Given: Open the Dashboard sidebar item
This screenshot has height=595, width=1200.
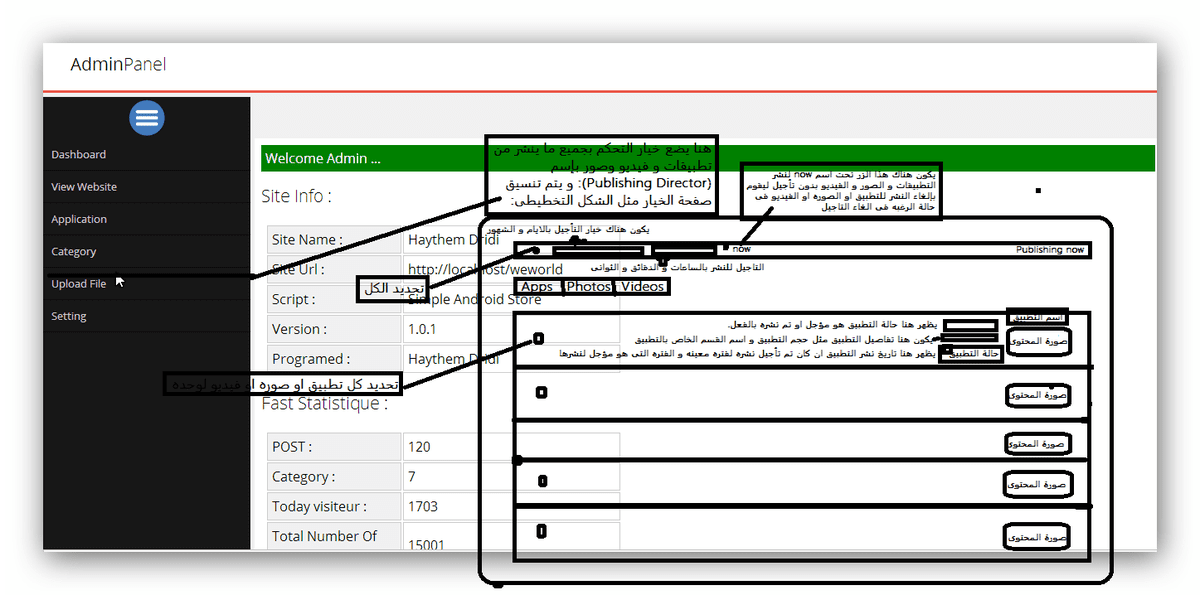Looking at the screenshot, I should [x=79, y=155].
